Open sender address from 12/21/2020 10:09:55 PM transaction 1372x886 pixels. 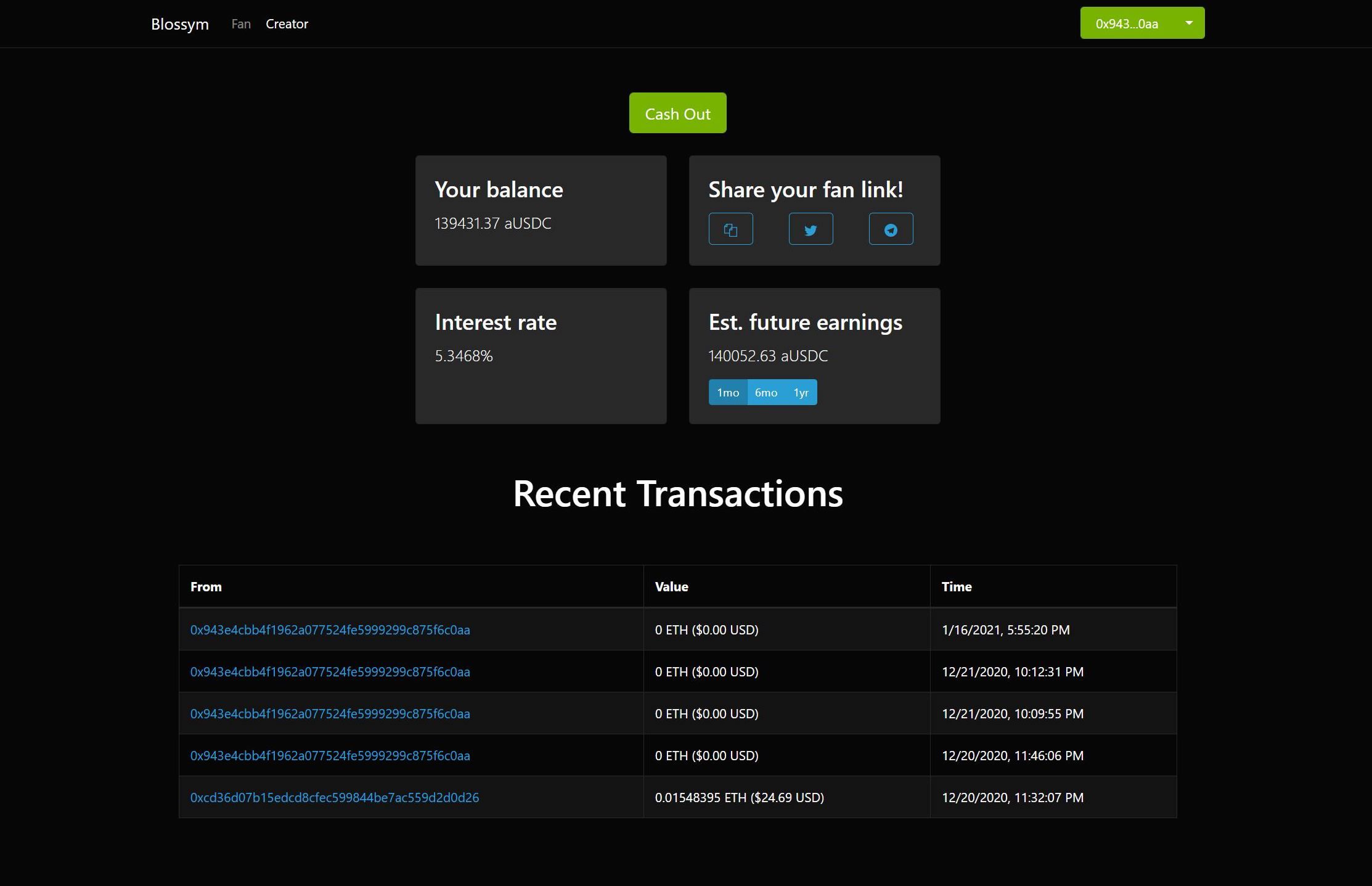point(330,713)
